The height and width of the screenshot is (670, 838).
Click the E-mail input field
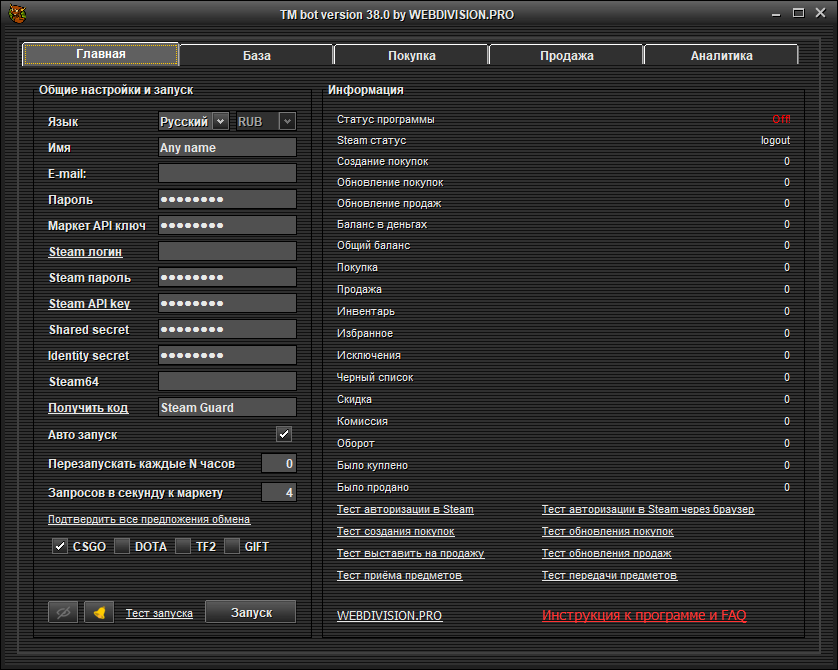[227, 174]
